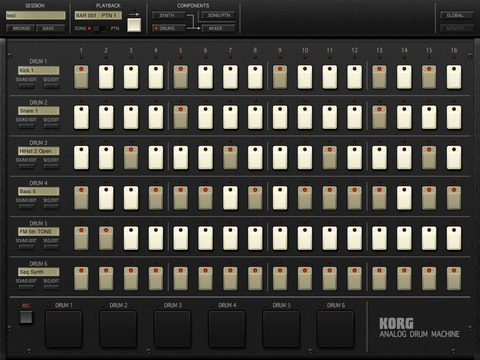The image size is (480, 360).
Task: Switch to the MIXER component
Action: point(218,28)
